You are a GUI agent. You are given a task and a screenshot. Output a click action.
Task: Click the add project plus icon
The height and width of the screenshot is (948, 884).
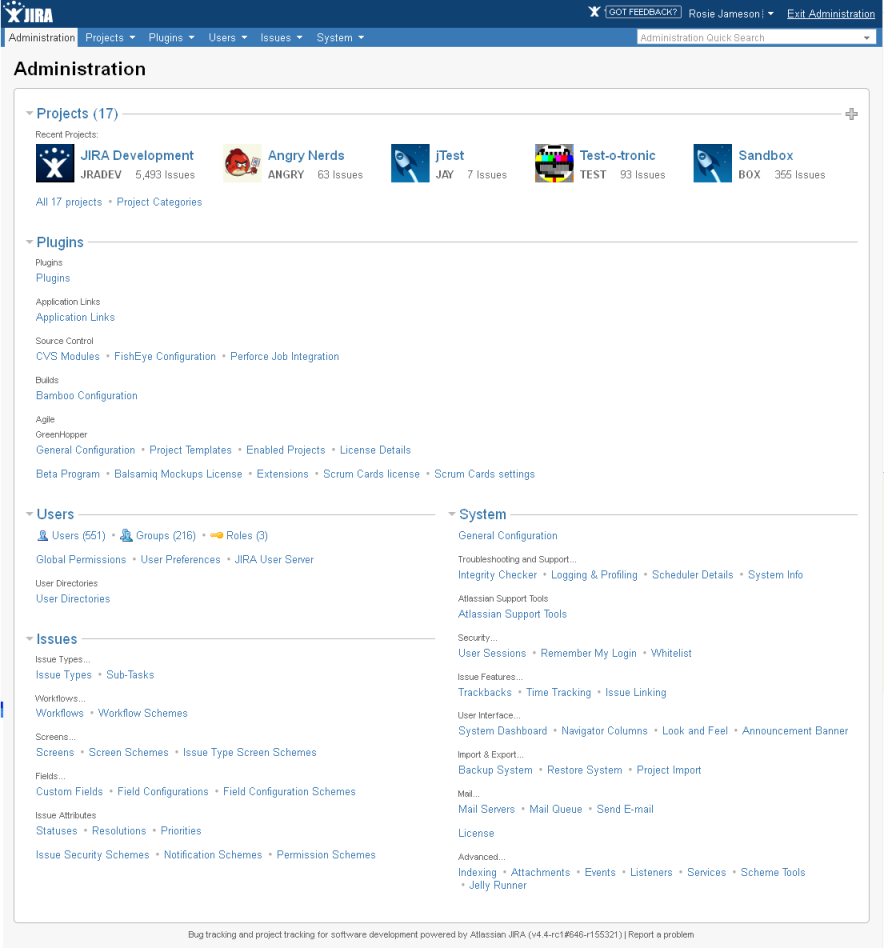851,114
